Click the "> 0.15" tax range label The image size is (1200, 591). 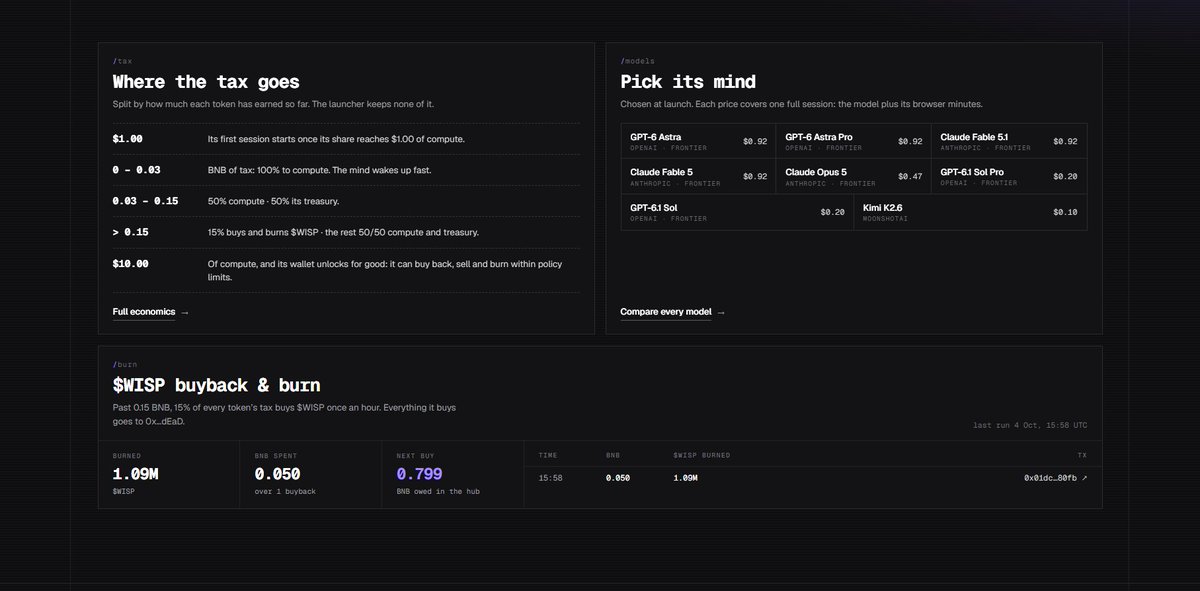click(130, 232)
